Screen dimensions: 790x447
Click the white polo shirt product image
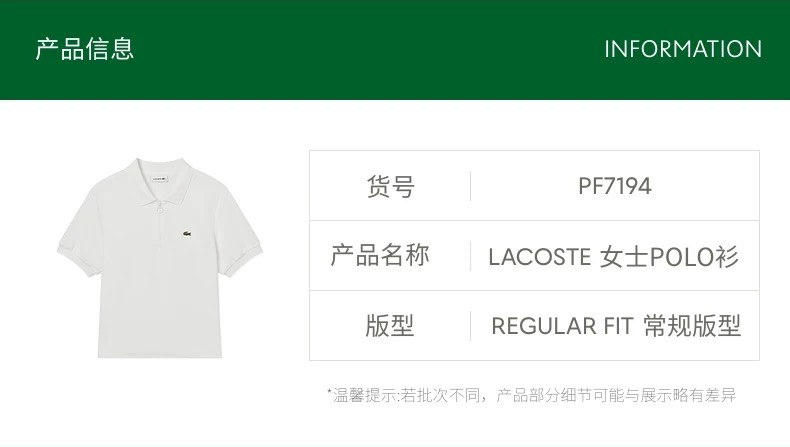tap(160, 258)
